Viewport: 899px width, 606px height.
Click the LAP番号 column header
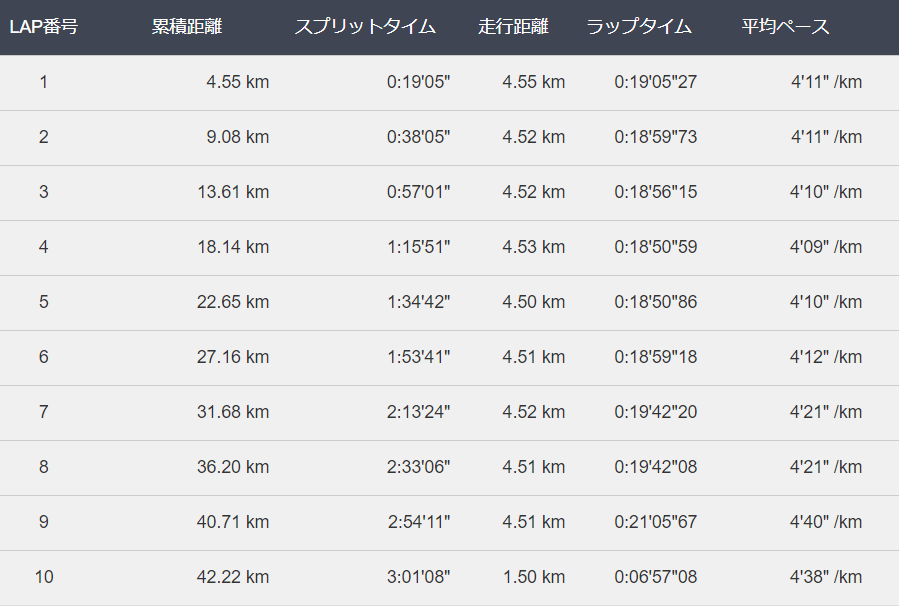(44, 26)
